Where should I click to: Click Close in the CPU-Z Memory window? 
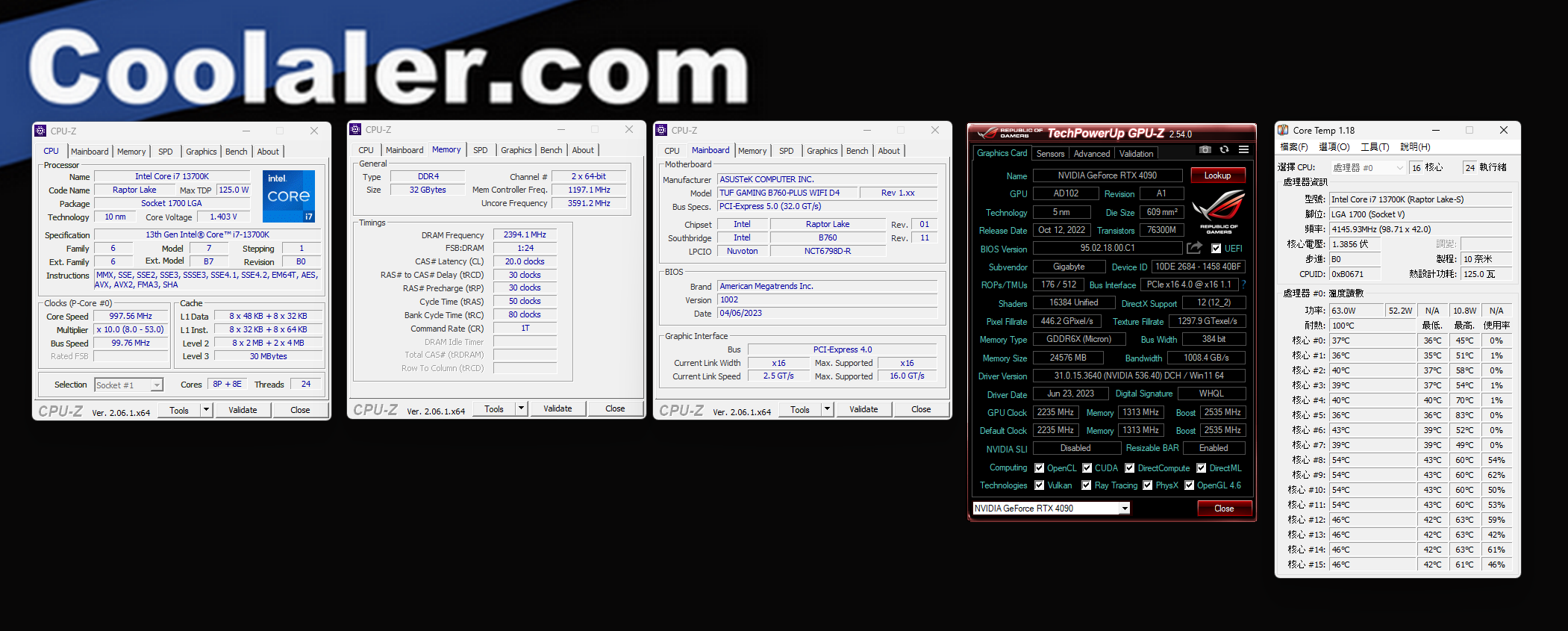coord(615,408)
